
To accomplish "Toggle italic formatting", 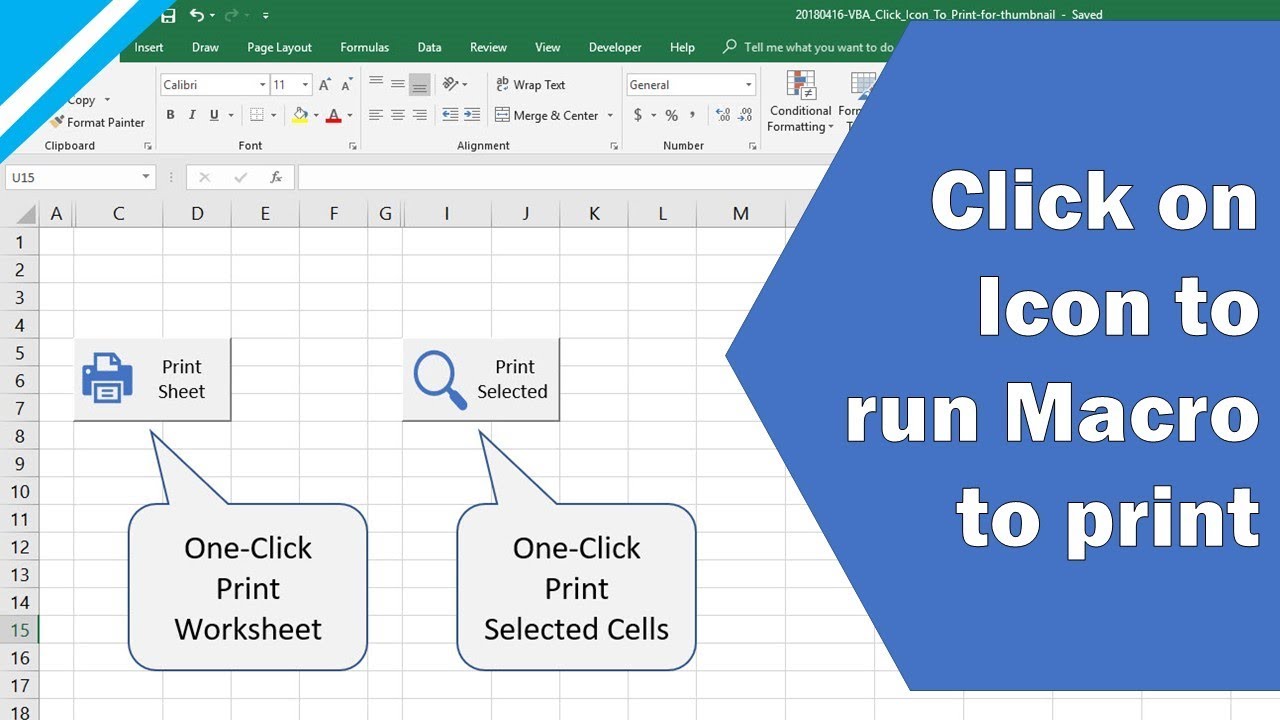I will click(190, 115).
